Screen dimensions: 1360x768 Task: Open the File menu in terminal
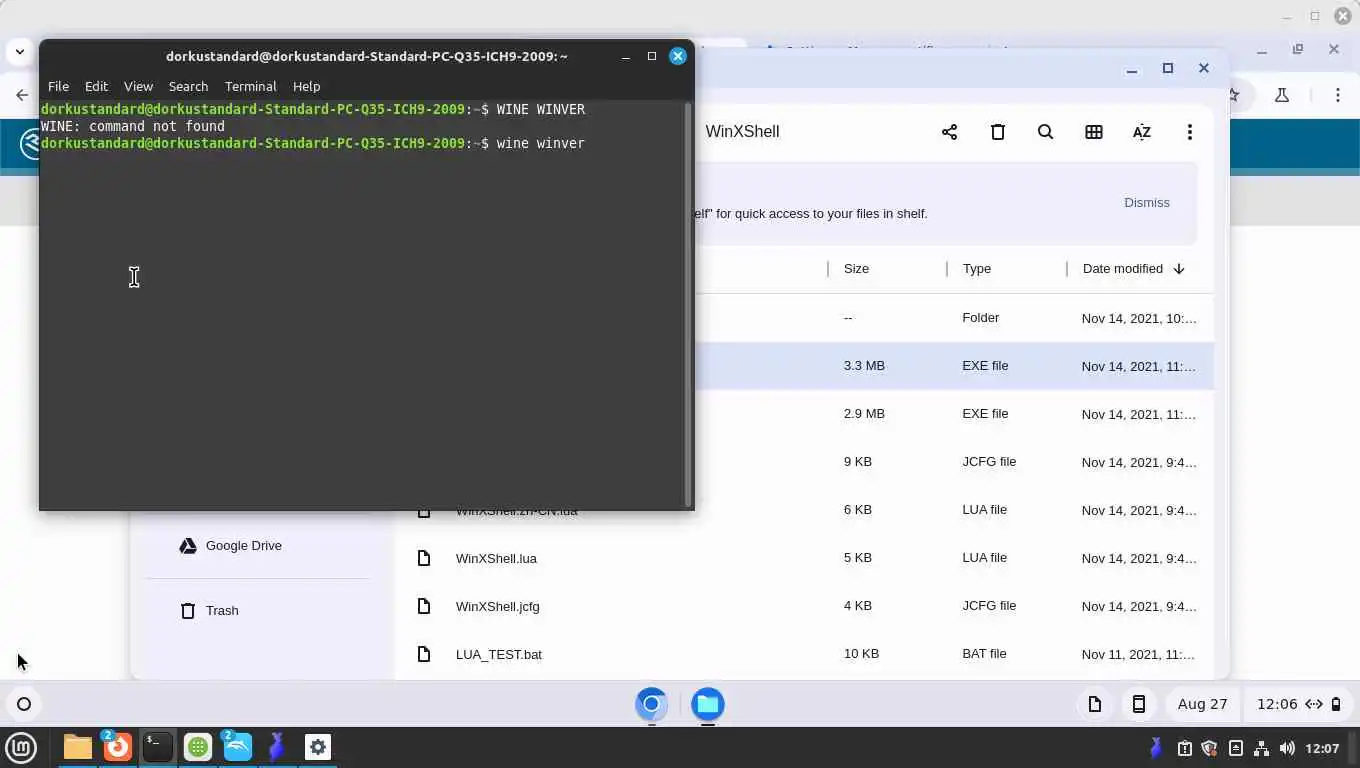tap(58, 86)
